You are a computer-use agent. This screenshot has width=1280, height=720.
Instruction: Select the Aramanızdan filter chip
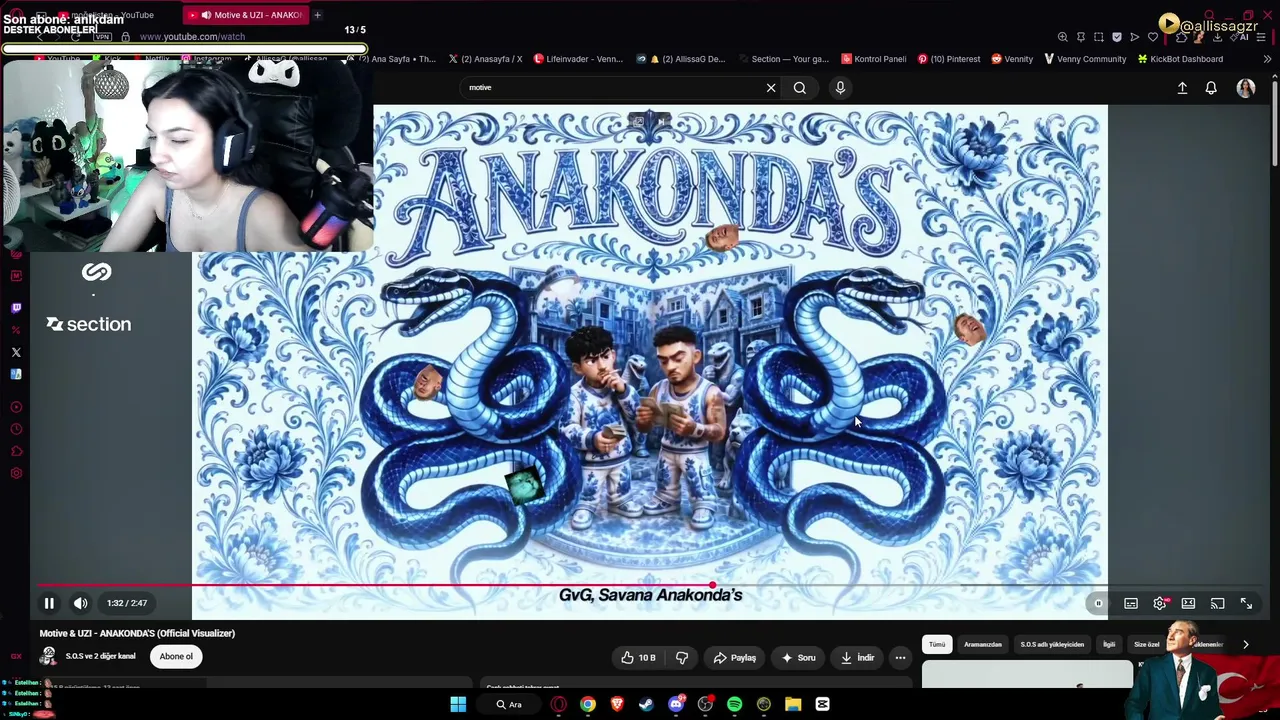pos(983,644)
